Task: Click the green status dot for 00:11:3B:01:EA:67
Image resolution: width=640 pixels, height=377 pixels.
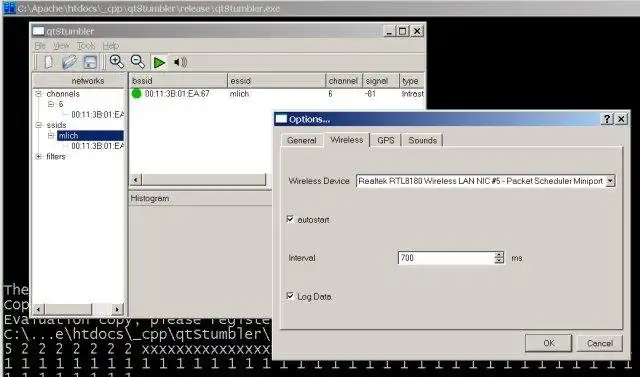Action: (136, 94)
